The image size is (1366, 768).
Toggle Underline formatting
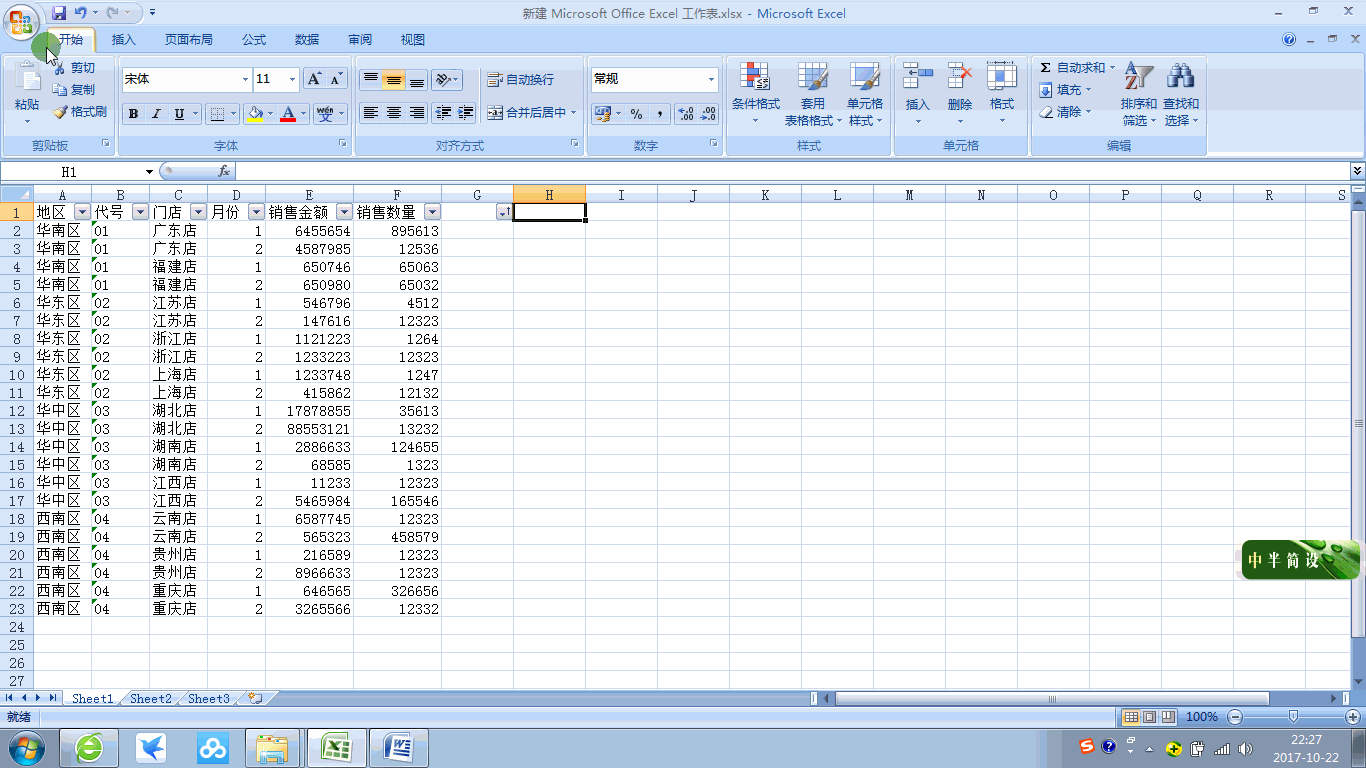[x=179, y=114]
